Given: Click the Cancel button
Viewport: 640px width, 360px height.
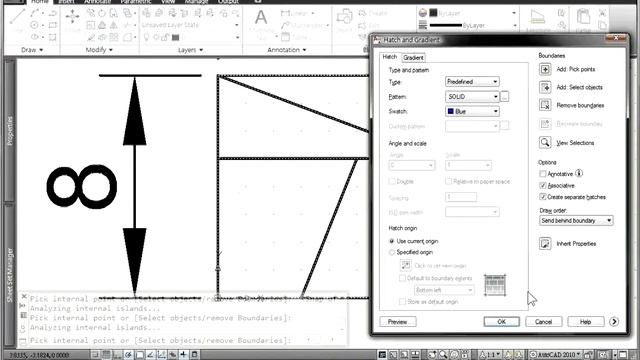Looking at the screenshot, I should click(543, 322).
